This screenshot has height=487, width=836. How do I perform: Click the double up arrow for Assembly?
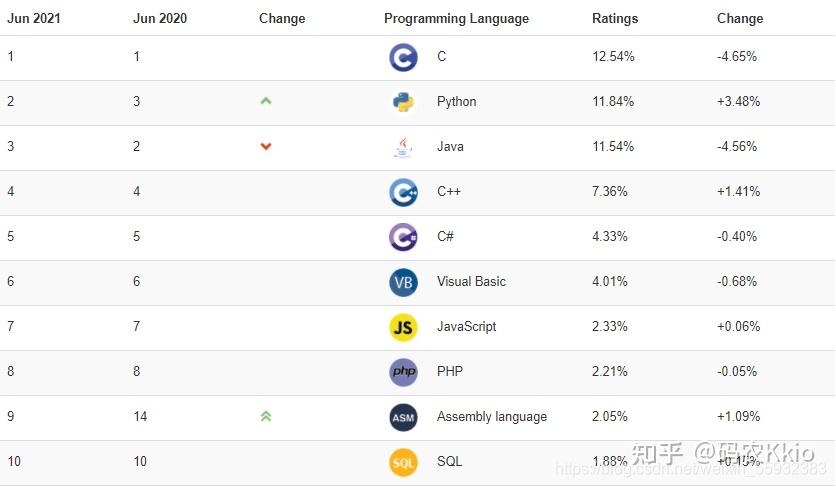click(266, 416)
